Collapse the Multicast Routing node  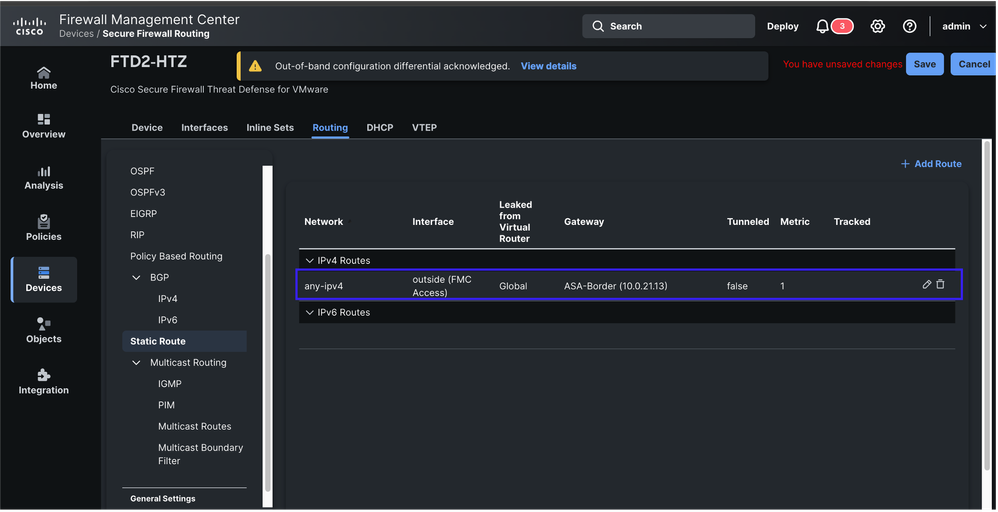tap(136, 362)
